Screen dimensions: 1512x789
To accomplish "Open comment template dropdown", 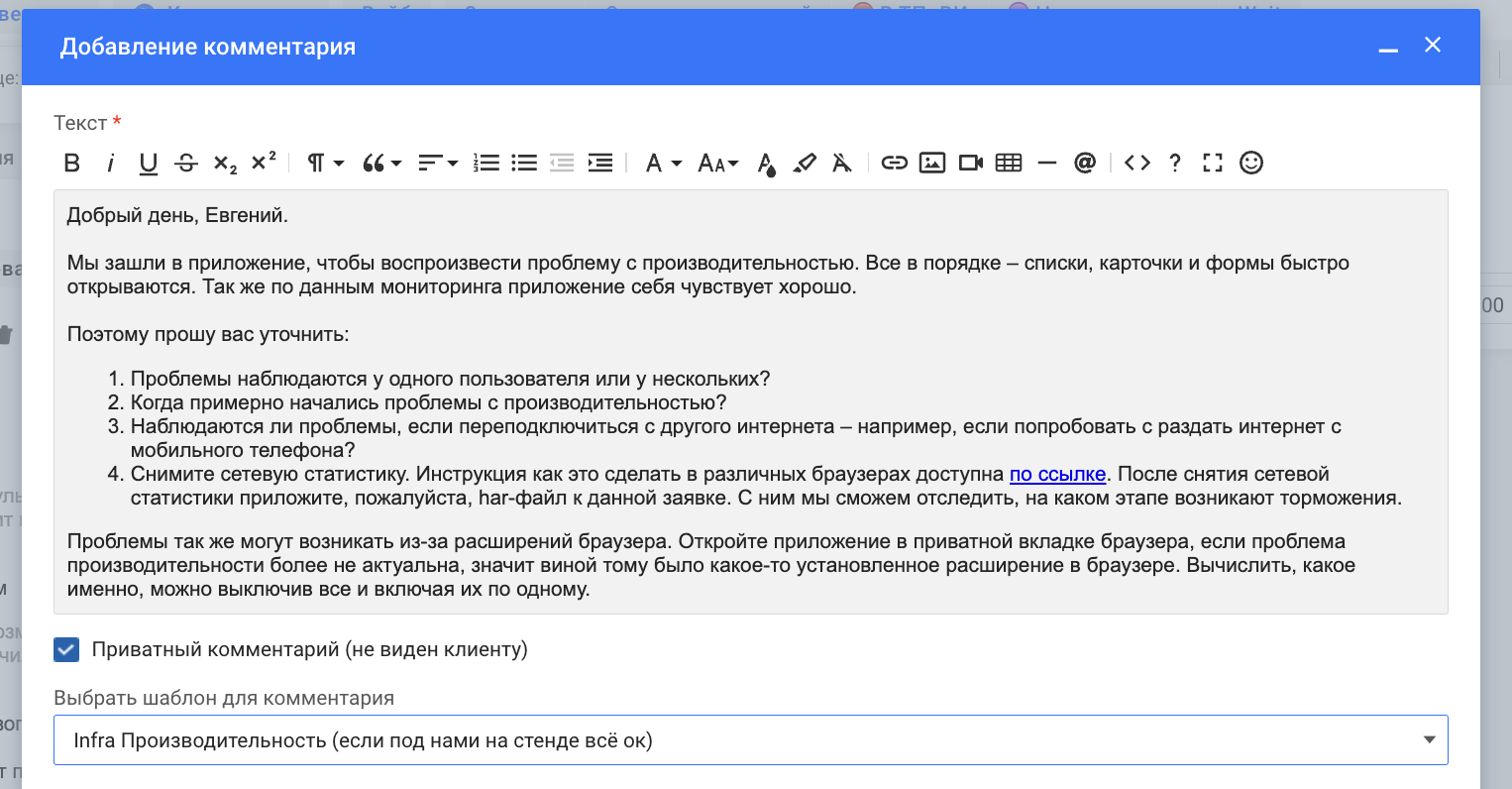I will click(x=751, y=740).
